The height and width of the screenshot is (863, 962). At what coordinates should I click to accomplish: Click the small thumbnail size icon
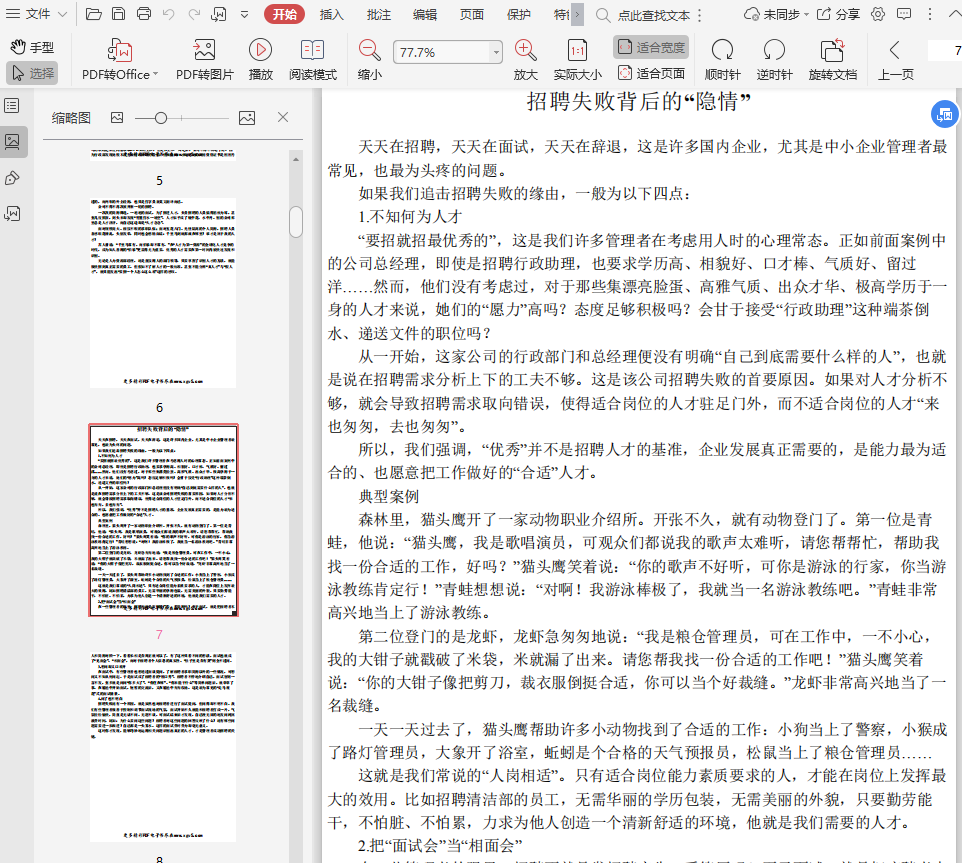[x=117, y=117]
